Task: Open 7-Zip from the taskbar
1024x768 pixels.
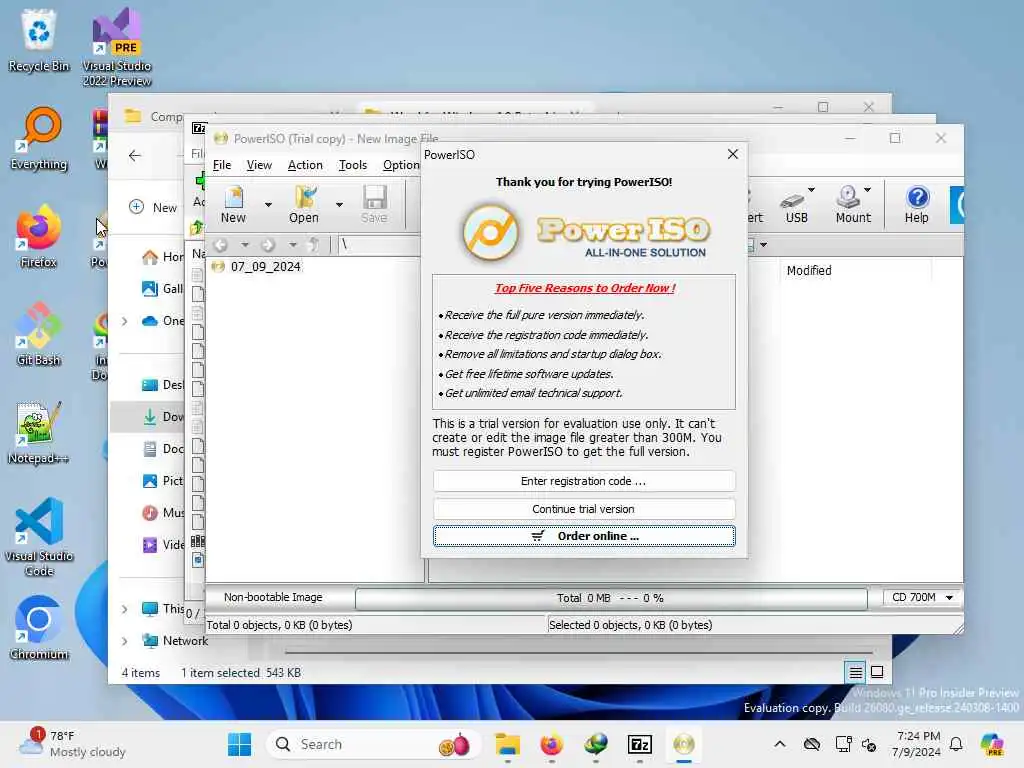Action: coord(640,744)
